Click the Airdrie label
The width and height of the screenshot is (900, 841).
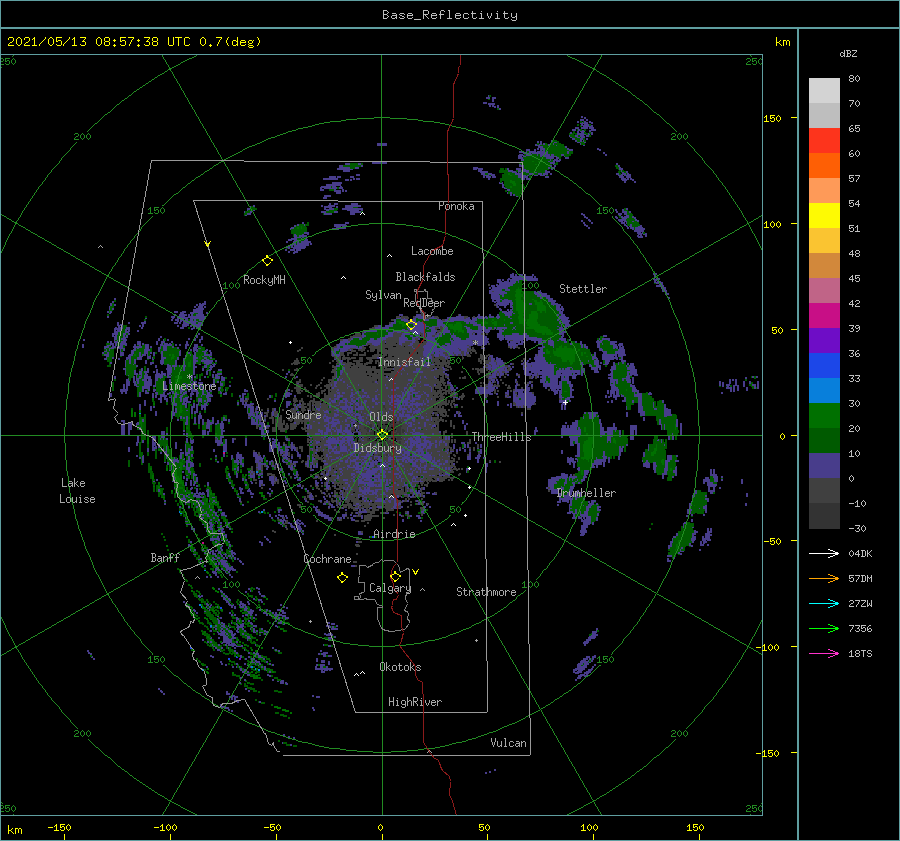(394, 534)
